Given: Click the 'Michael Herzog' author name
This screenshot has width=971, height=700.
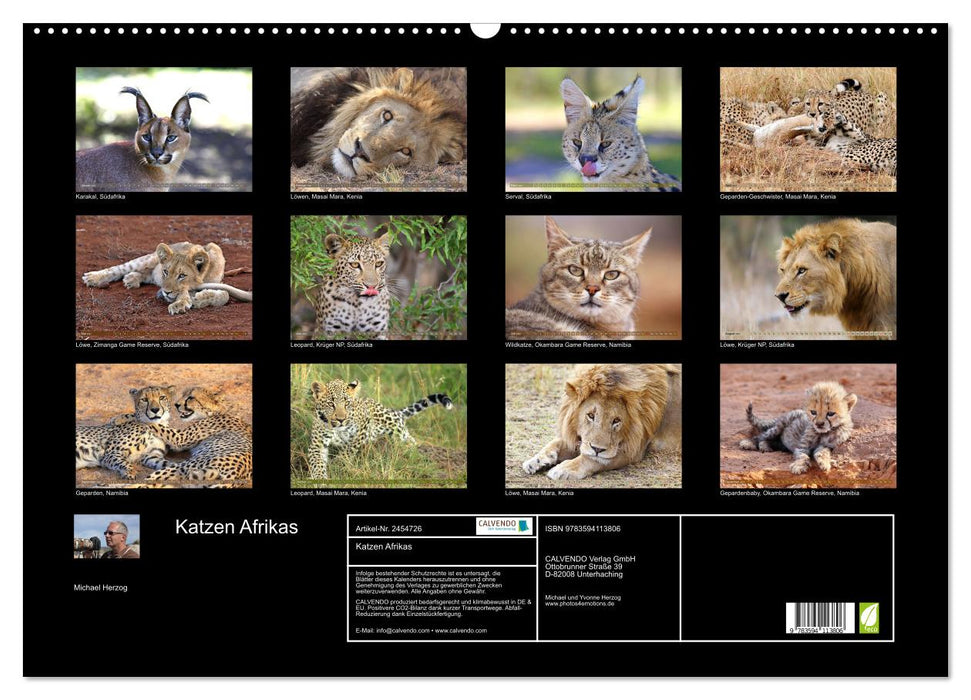Looking at the screenshot, I should tap(100, 587).
